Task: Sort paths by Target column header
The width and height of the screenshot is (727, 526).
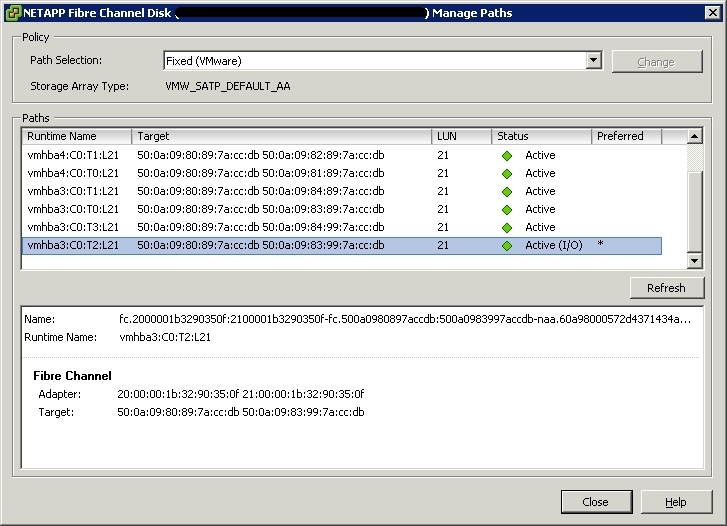Action: click(x=281, y=136)
